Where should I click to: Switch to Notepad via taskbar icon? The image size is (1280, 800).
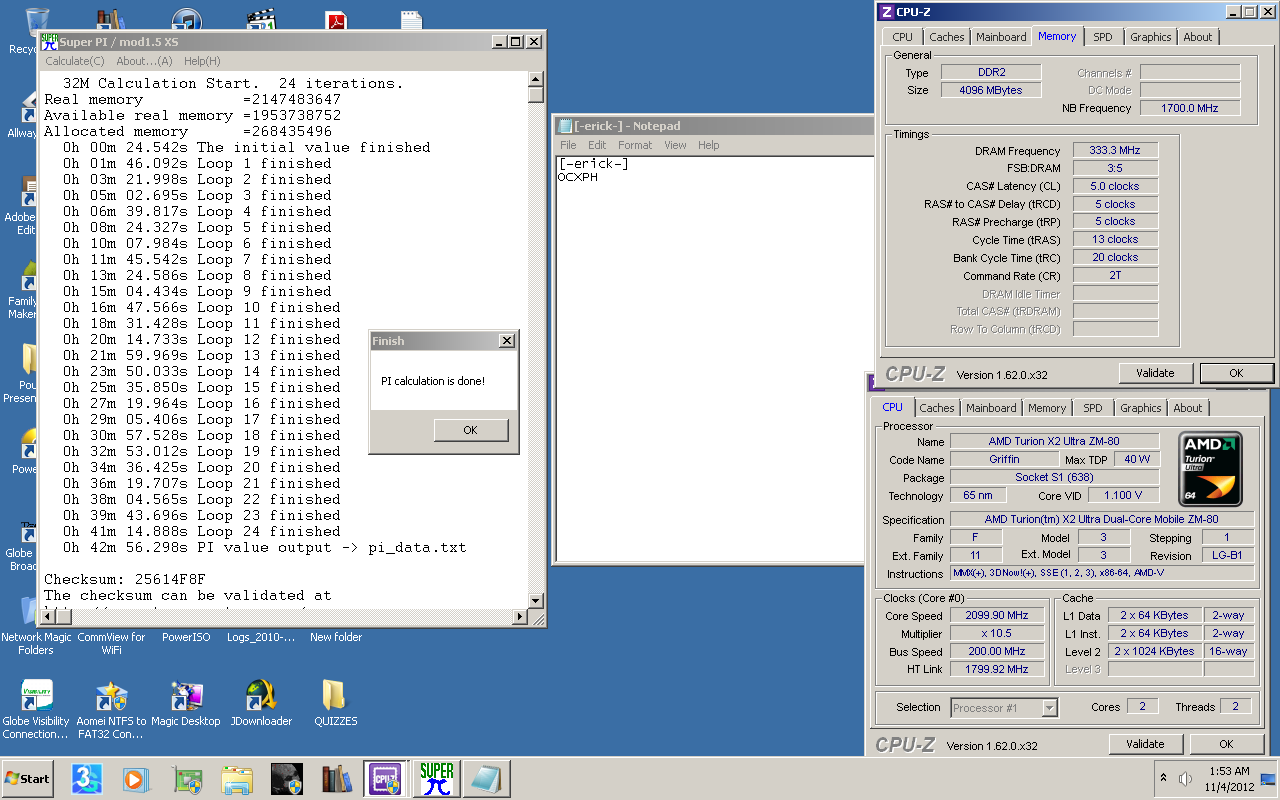pos(487,778)
